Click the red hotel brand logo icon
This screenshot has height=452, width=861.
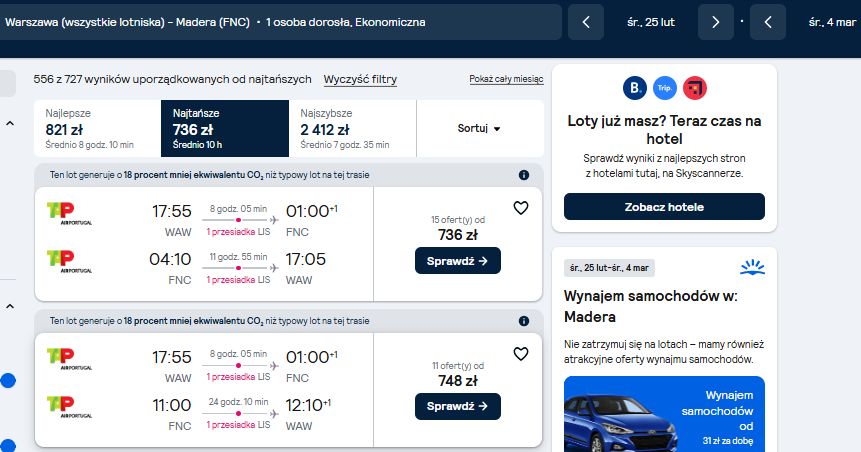[695, 88]
